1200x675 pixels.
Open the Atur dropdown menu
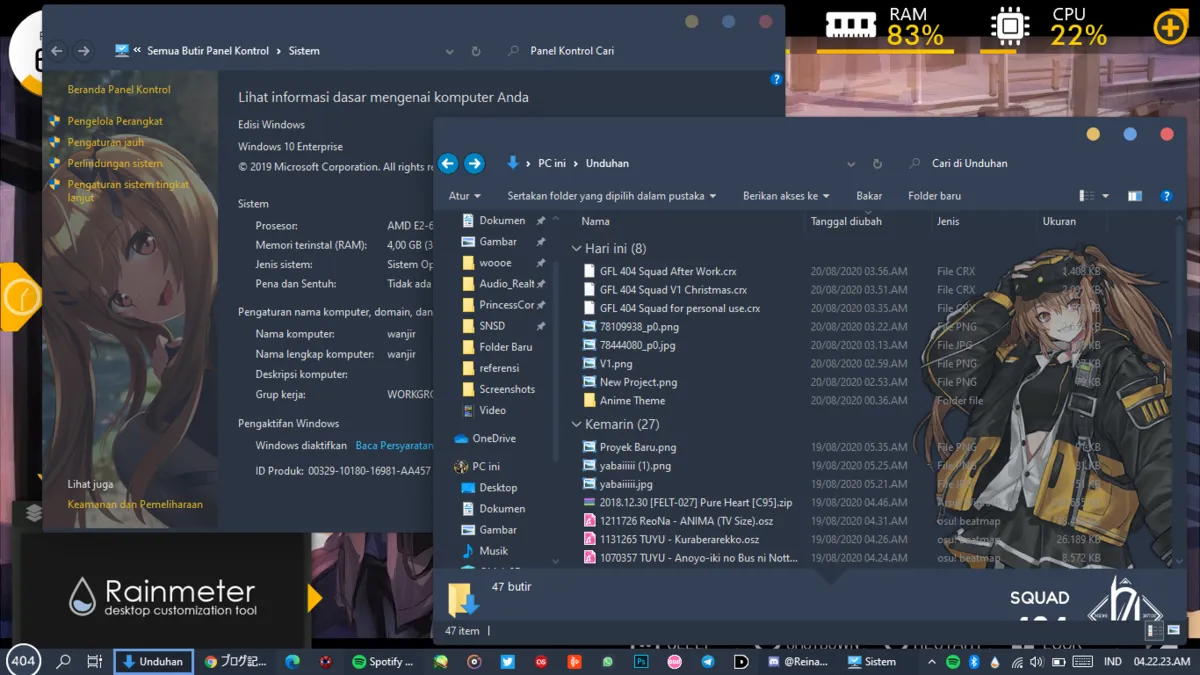465,196
